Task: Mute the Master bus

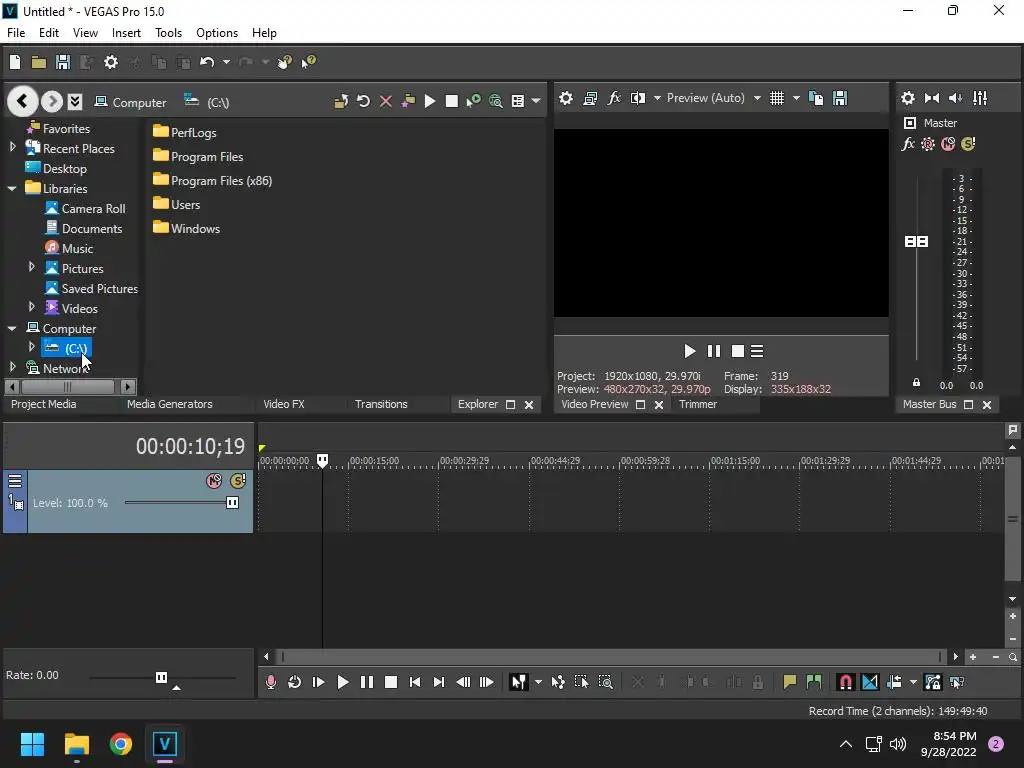Action: (948, 144)
